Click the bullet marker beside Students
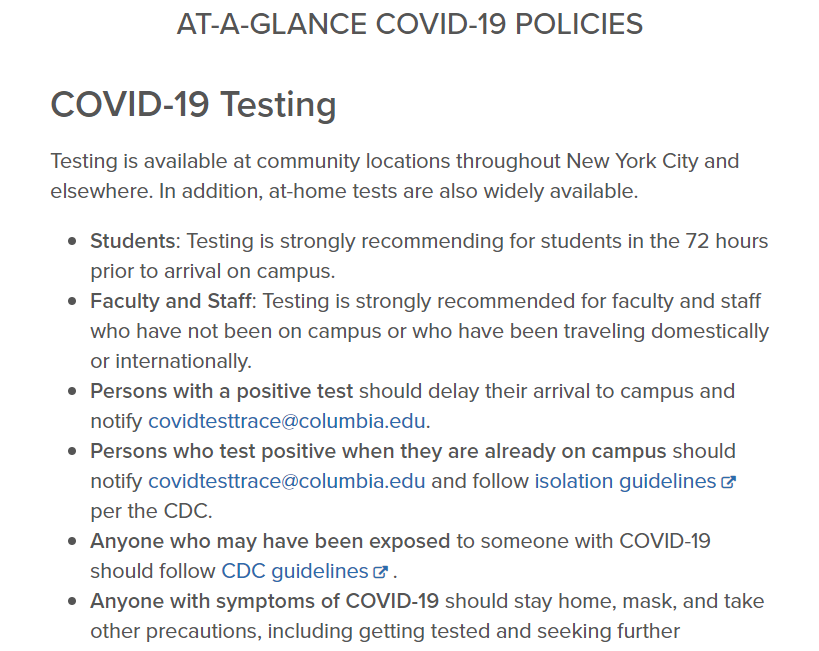 72,241
